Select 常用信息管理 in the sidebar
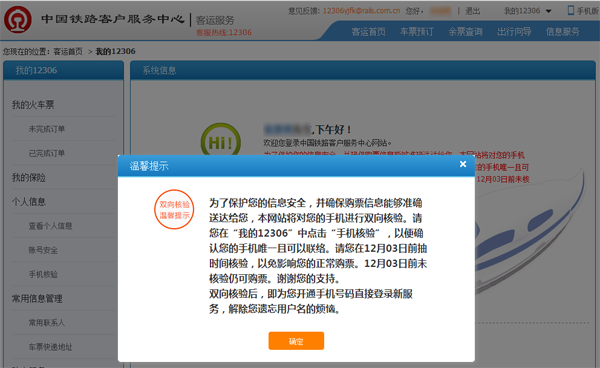This screenshot has width=600, height=368. [x=37, y=299]
